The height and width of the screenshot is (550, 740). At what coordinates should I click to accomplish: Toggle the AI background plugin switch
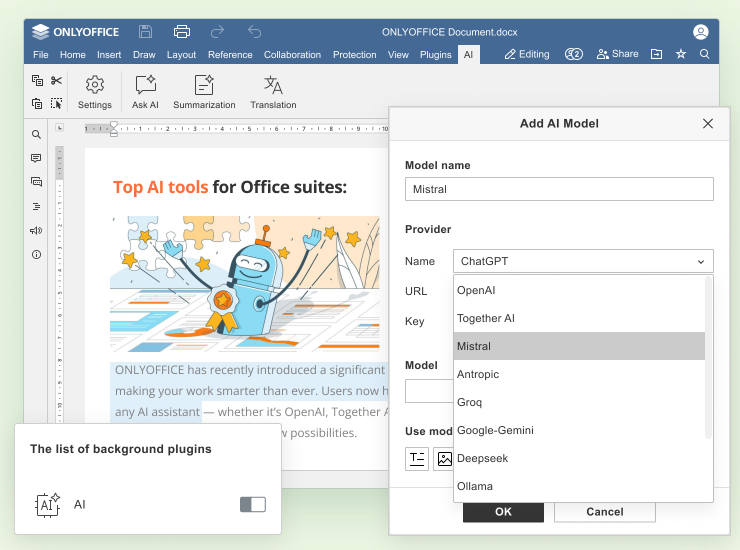point(253,504)
